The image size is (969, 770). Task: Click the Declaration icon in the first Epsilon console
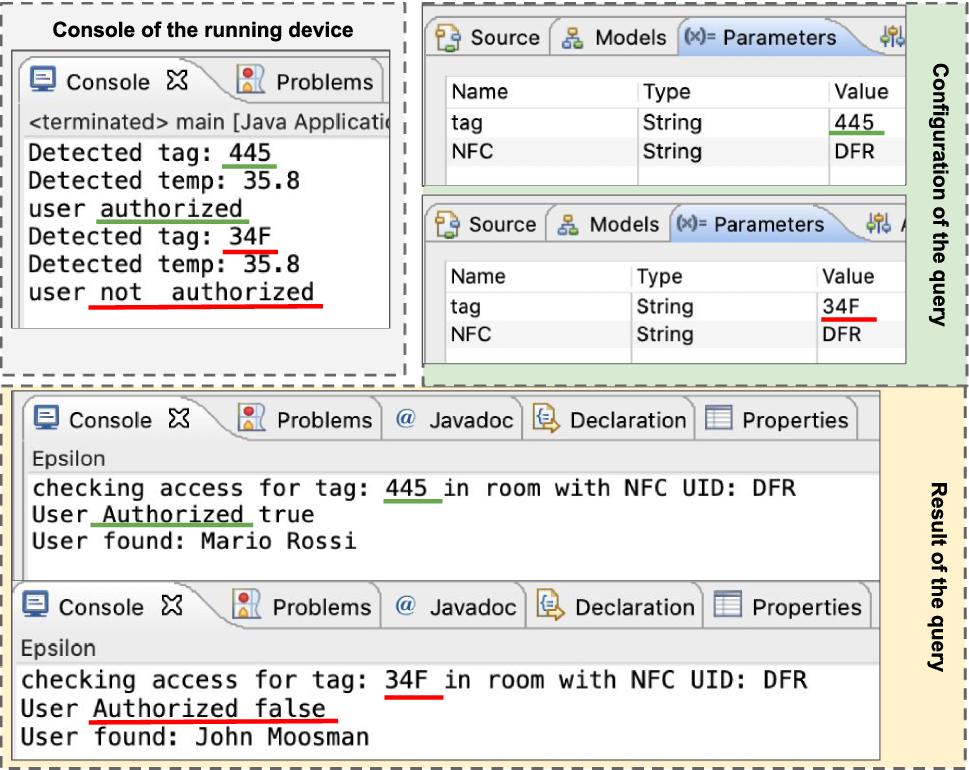point(546,418)
